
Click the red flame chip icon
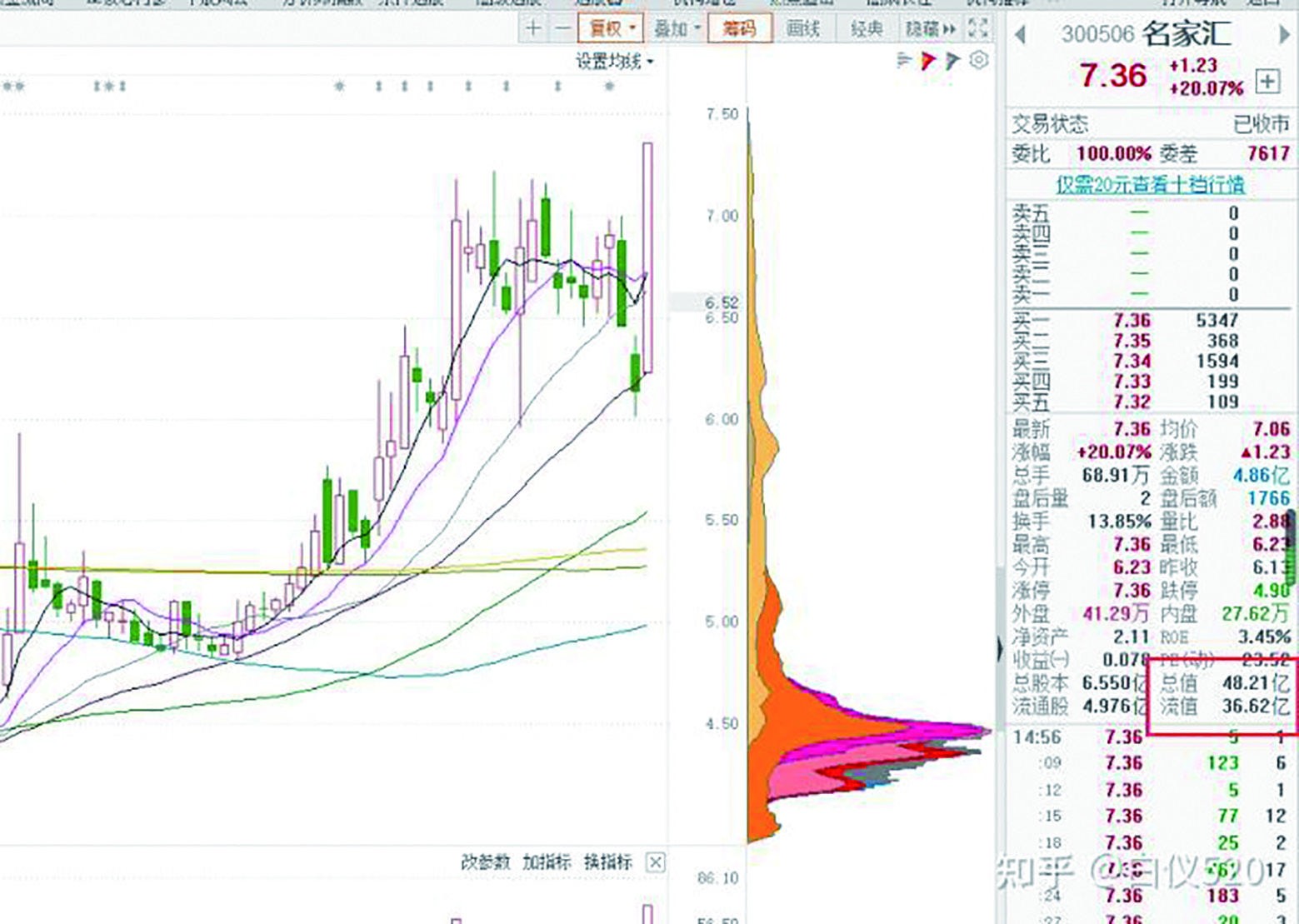(x=928, y=60)
